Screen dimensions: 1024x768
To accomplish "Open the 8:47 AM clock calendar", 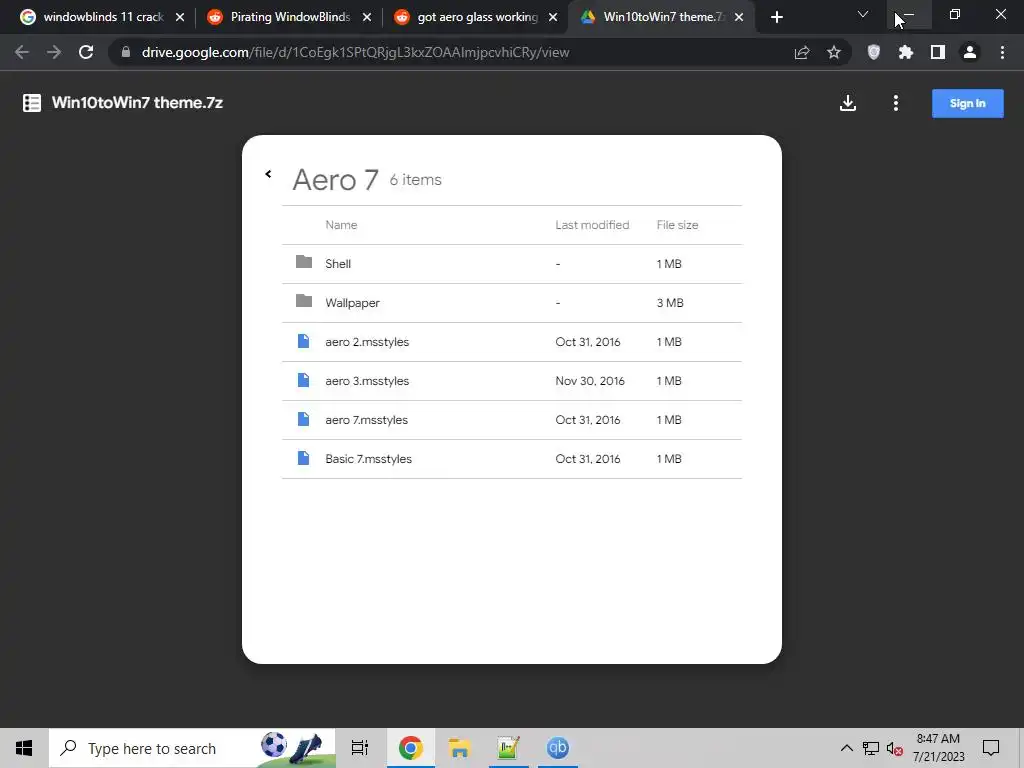I will [938, 748].
